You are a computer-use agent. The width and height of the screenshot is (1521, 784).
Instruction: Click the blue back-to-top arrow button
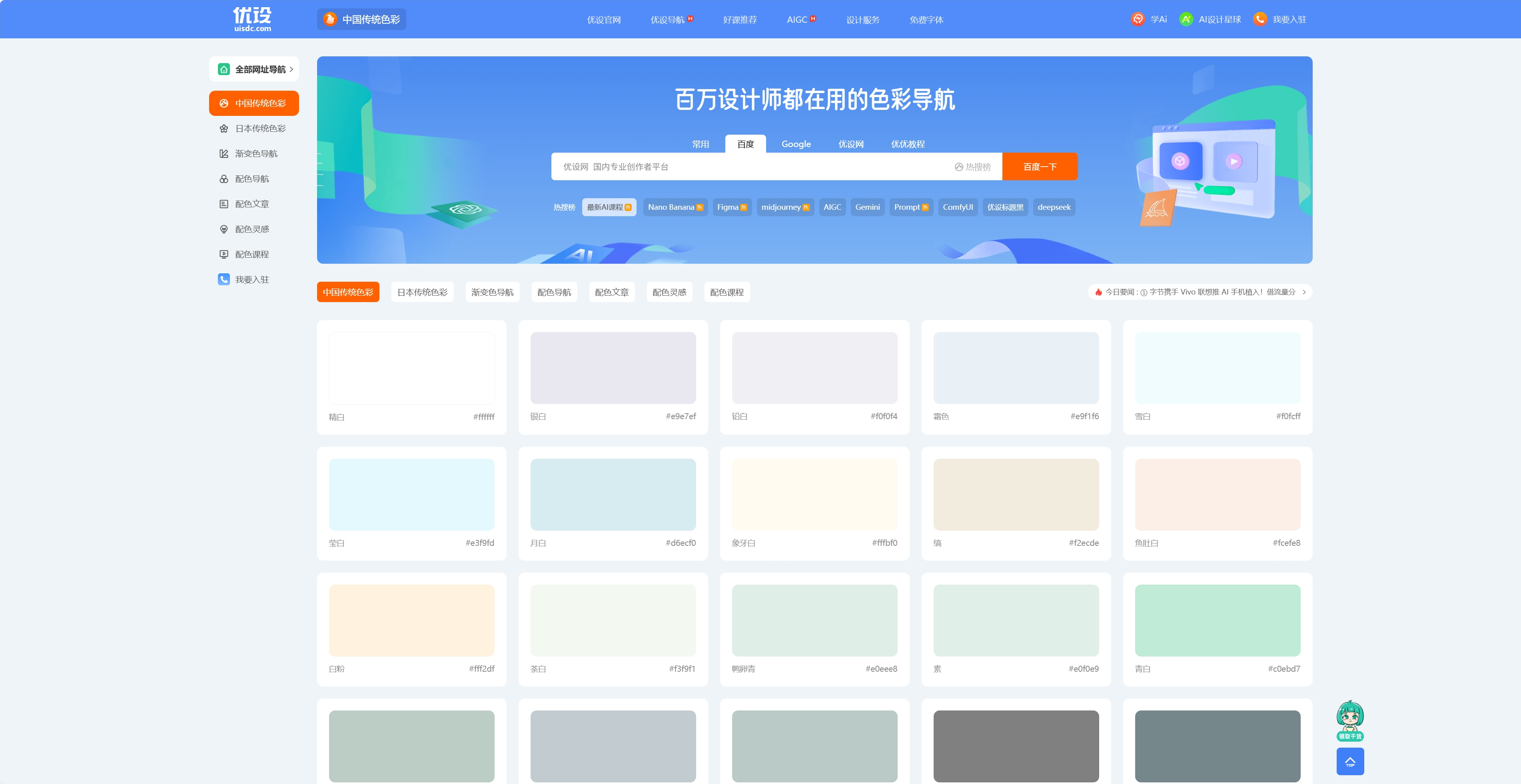1350,761
